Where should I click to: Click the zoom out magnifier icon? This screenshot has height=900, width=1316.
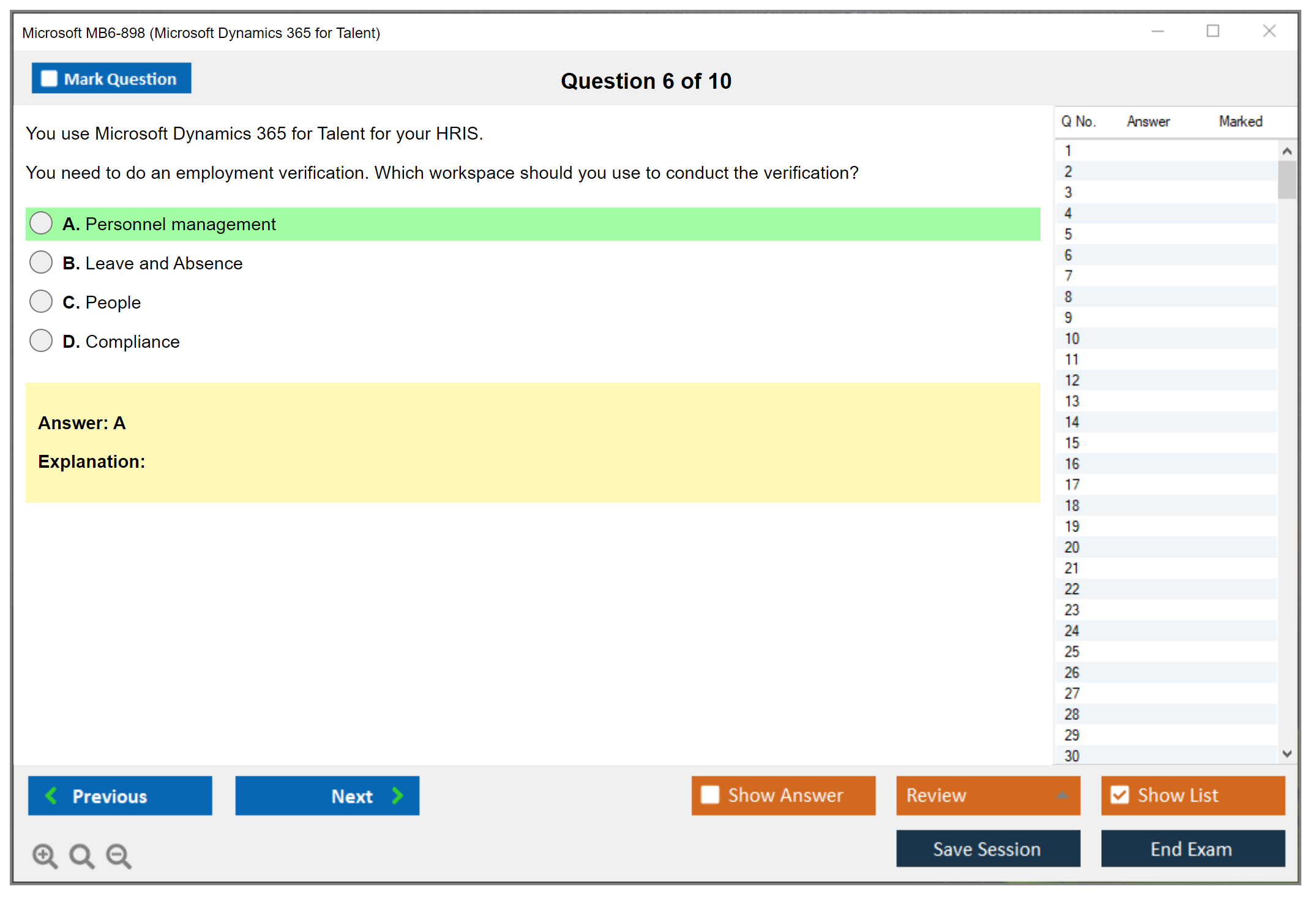coord(118,855)
